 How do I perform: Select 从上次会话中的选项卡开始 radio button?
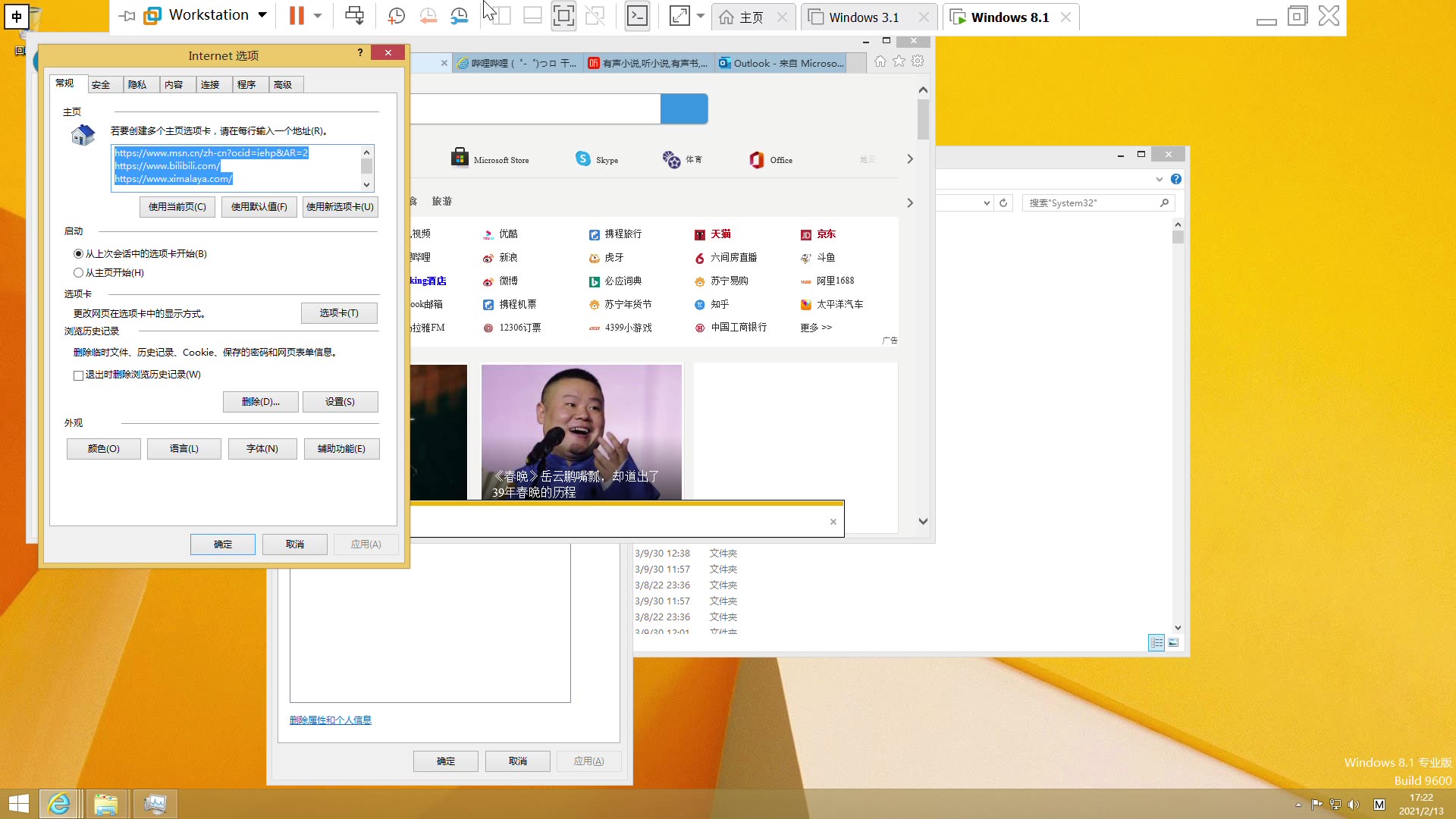pos(78,254)
